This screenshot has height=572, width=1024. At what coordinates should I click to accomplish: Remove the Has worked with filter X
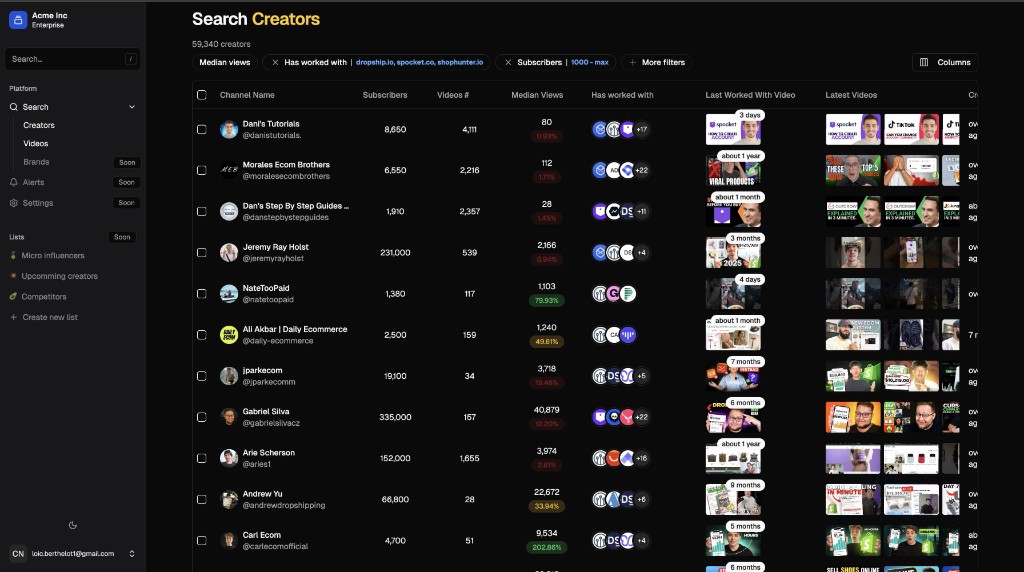tap(275, 63)
